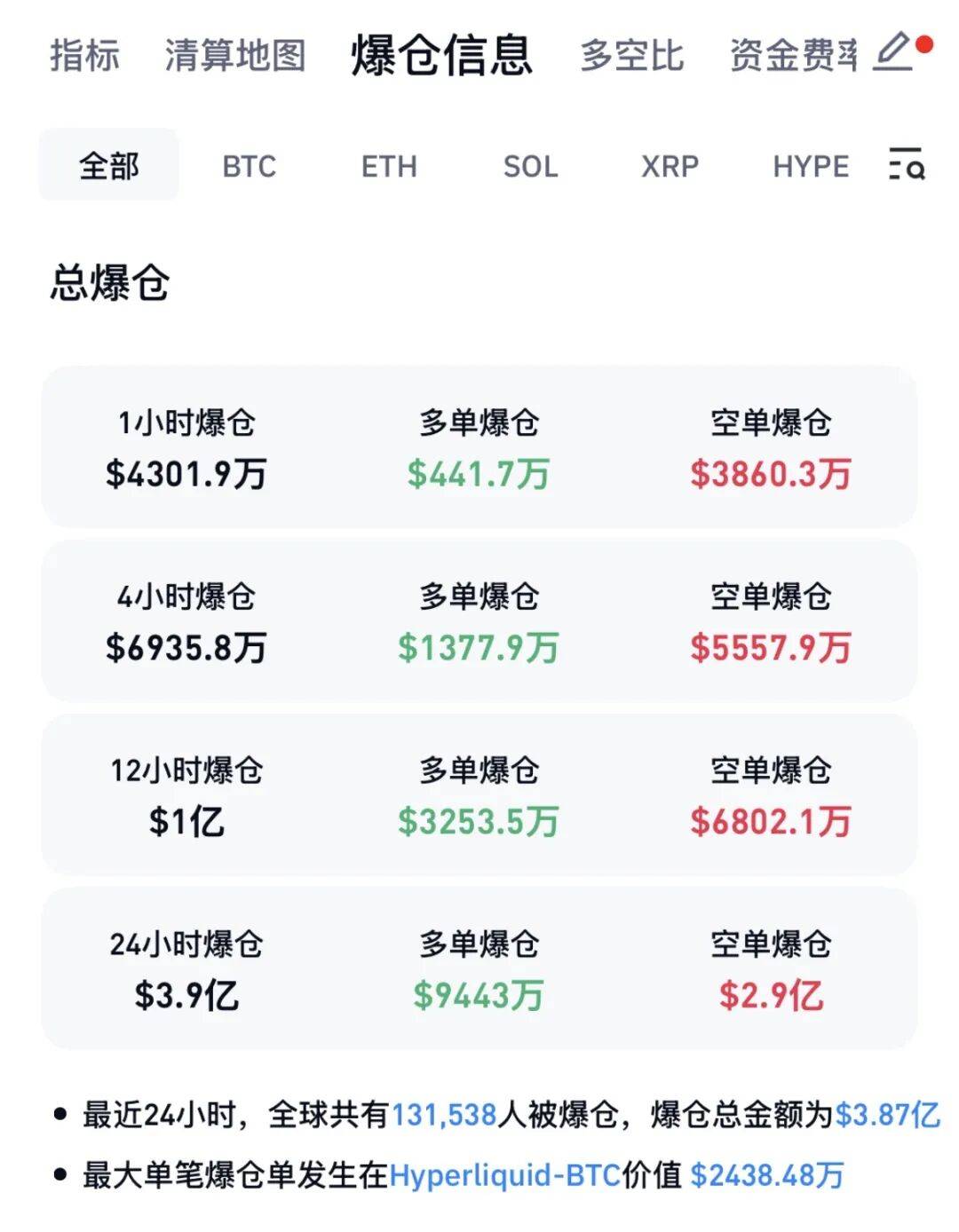Viewport: 959px width, 1232px height.
Task: Open the coin list search icon
Action: [x=906, y=165]
